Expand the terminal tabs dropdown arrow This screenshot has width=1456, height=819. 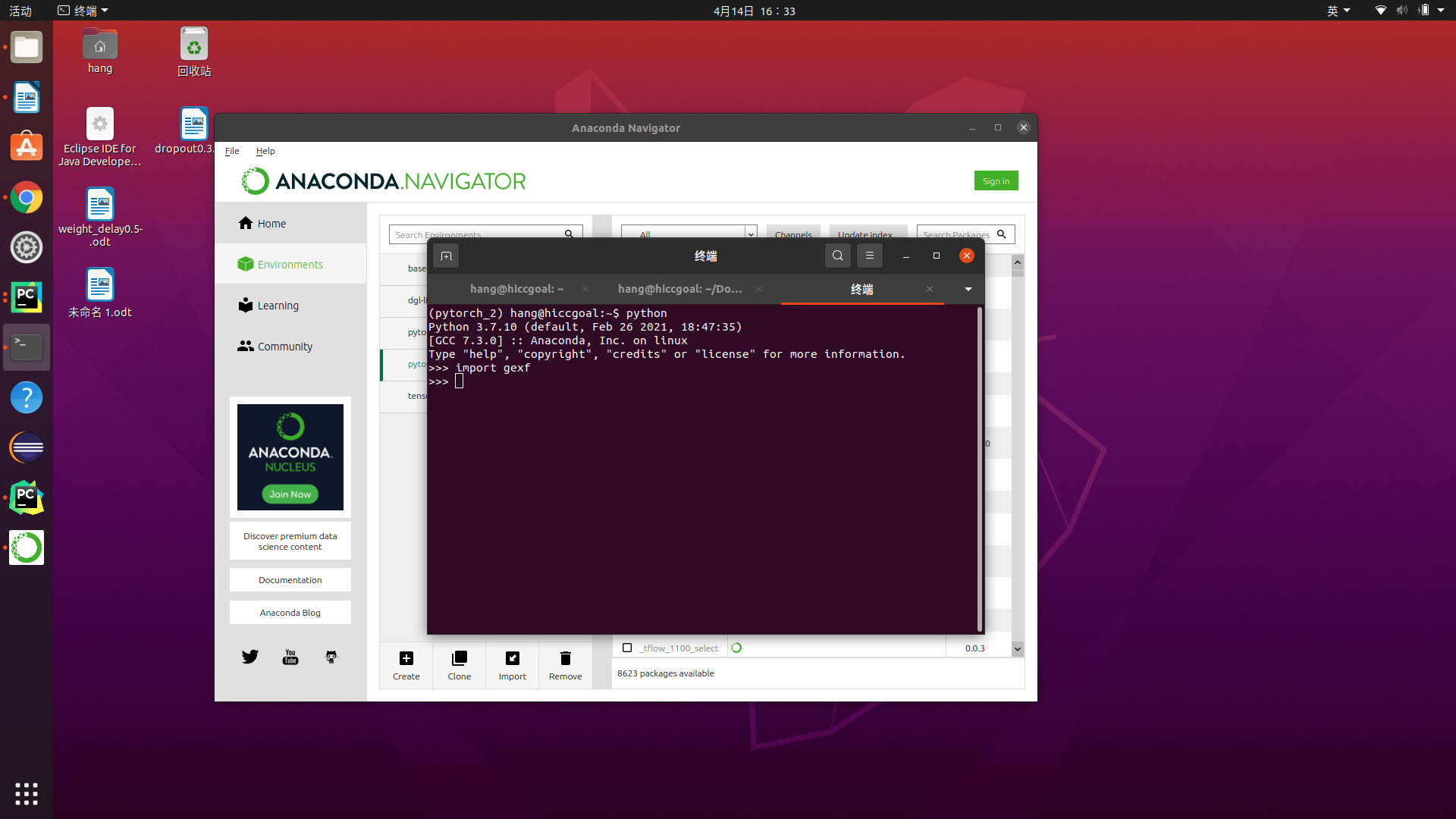click(x=968, y=289)
